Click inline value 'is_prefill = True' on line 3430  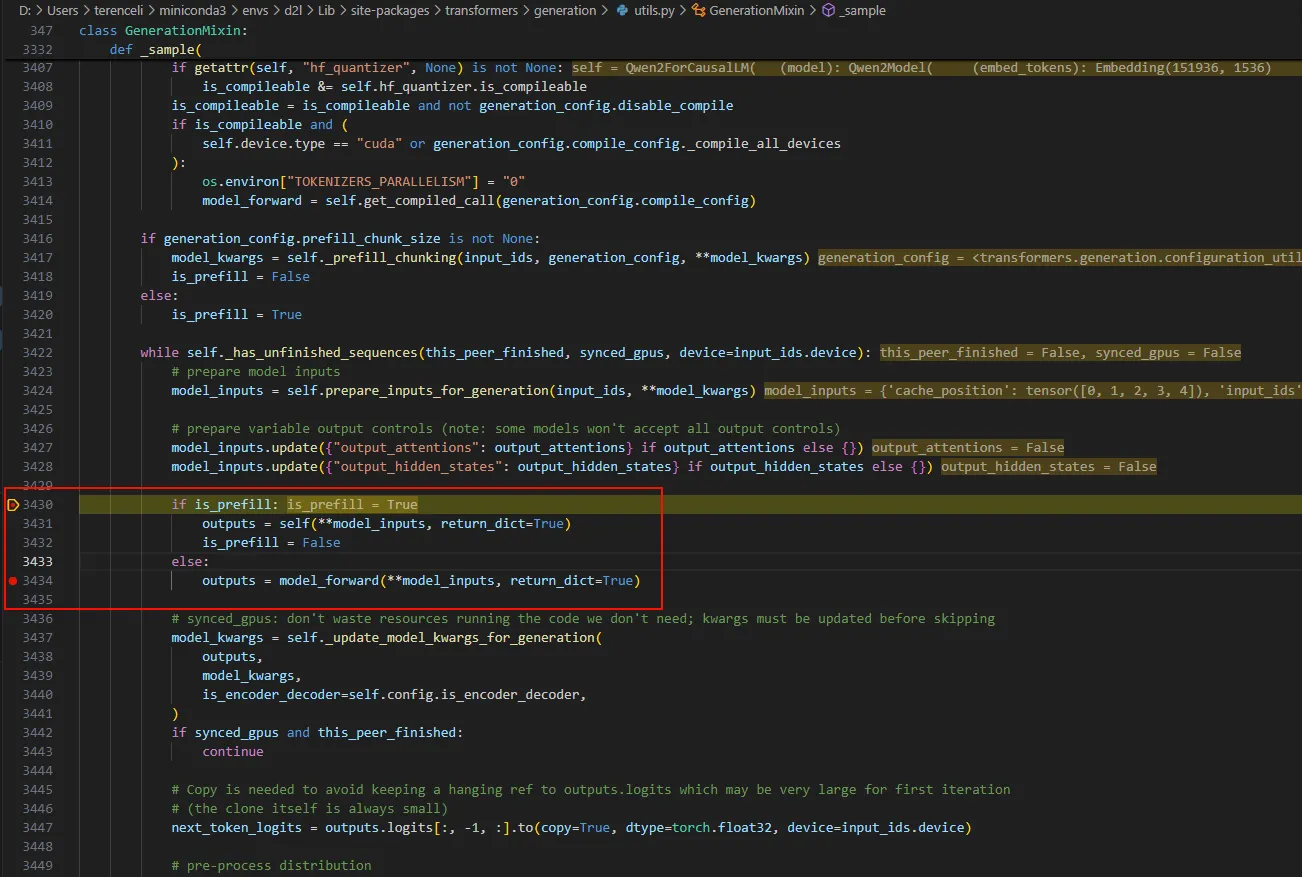click(353, 505)
